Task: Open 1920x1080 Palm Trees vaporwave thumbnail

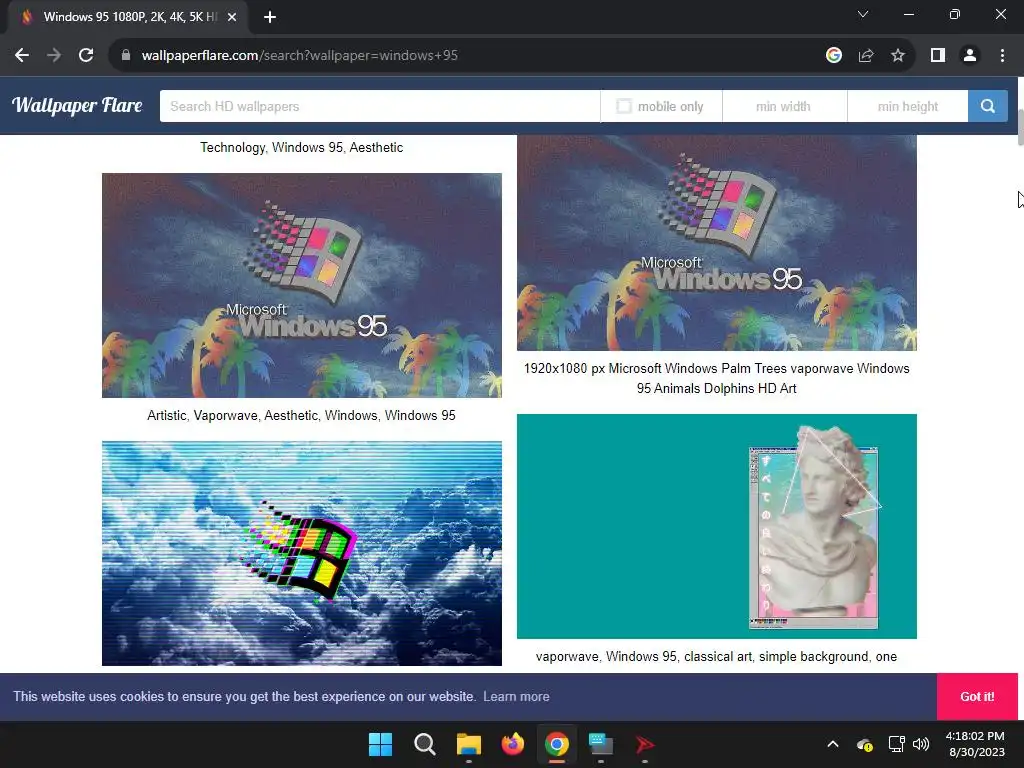Action: [716, 242]
